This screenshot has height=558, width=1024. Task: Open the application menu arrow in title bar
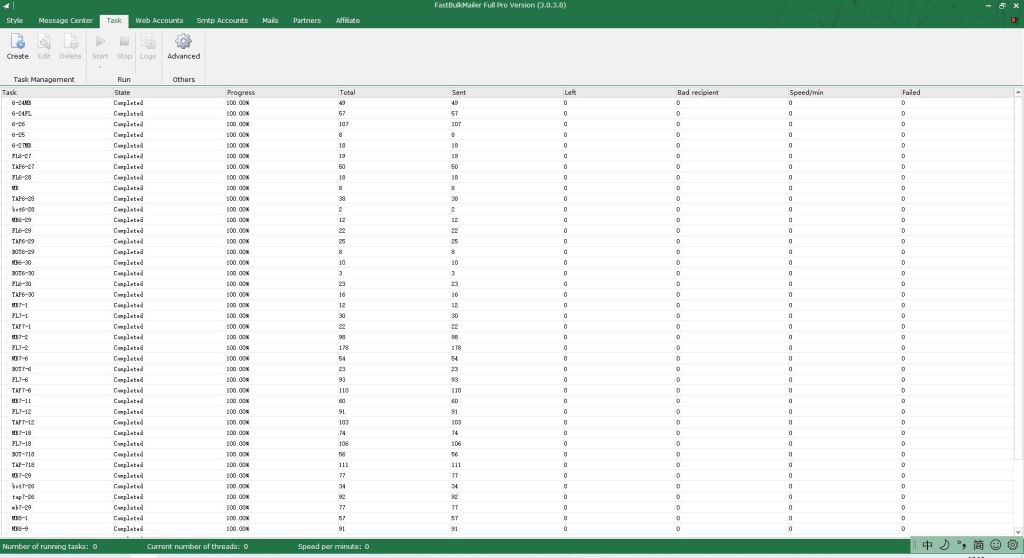pyautogui.click(x=8, y=6)
